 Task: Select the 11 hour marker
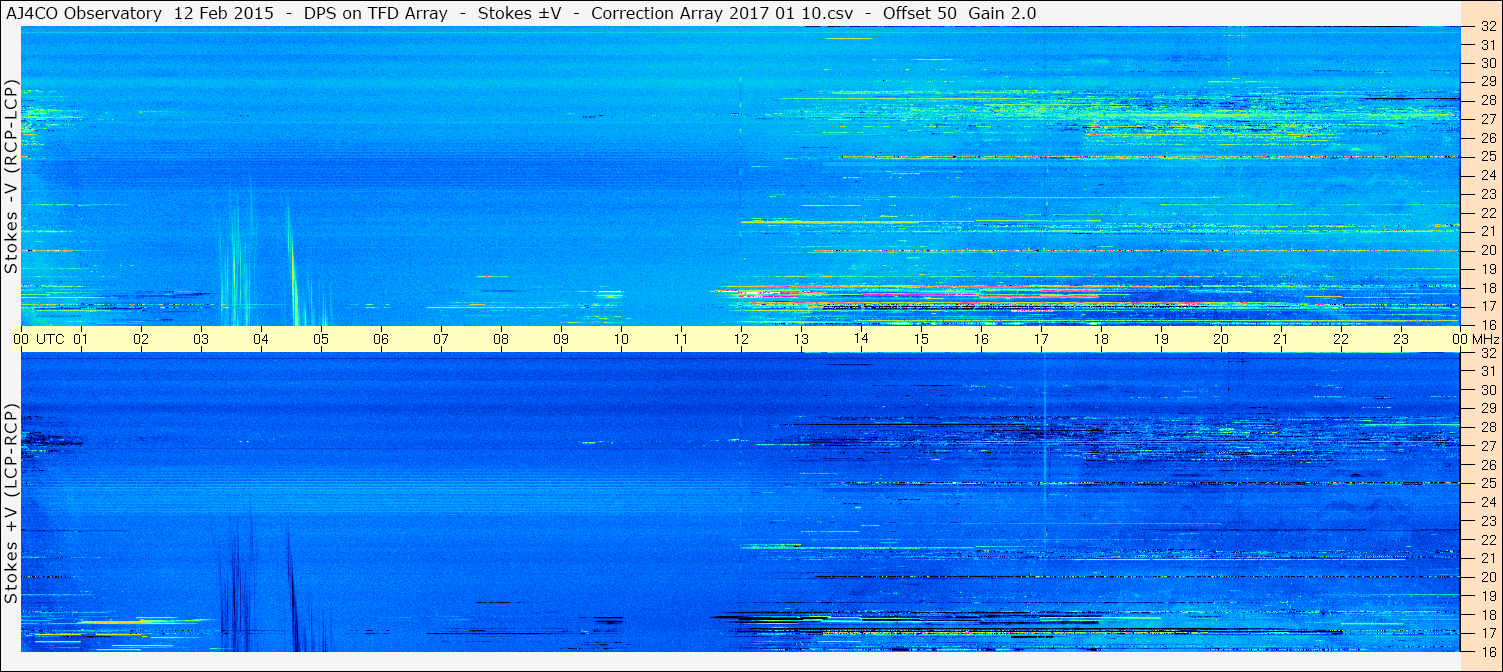click(681, 339)
